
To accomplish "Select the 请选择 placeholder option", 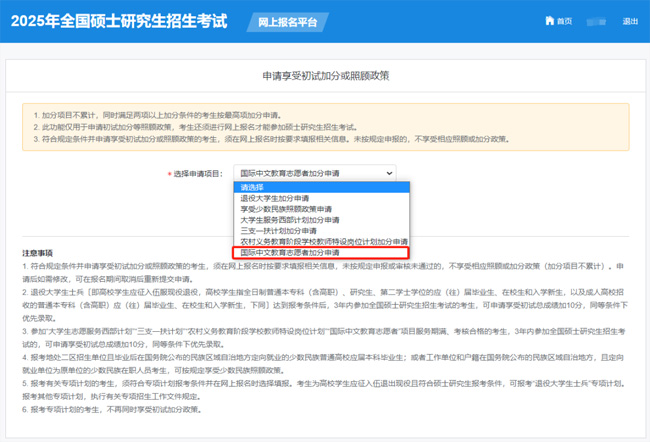I will click(250, 187).
